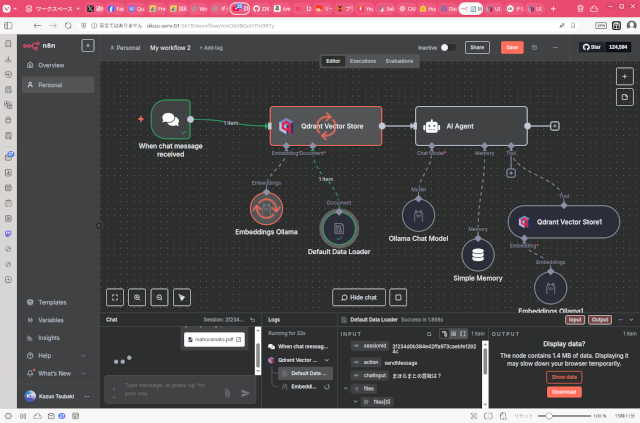Open Personal project in sidebar
Screen dimensions: 640x423
(58, 85)
